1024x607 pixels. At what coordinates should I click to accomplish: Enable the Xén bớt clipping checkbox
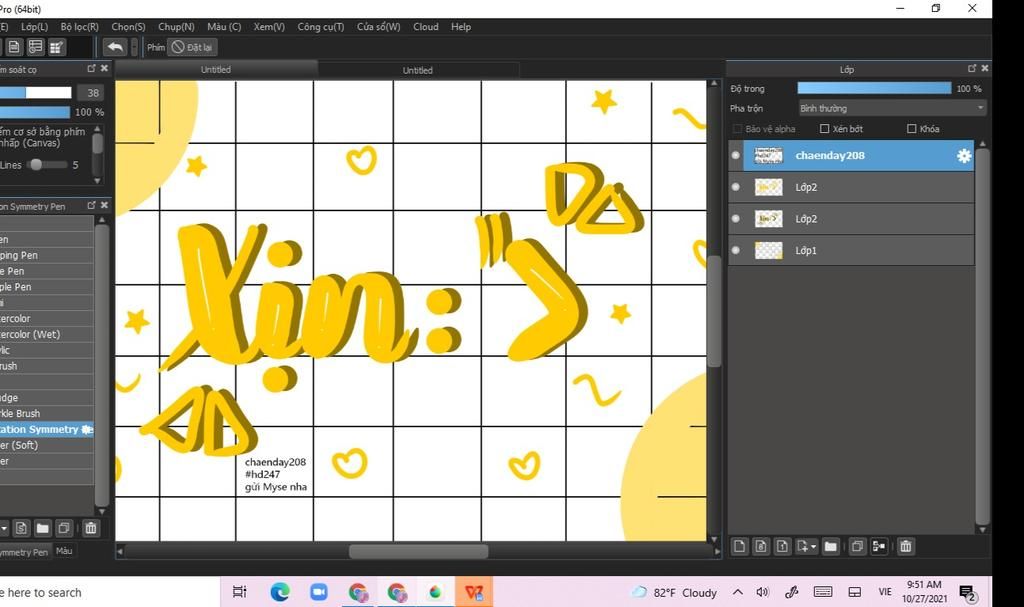(x=824, y=129)
